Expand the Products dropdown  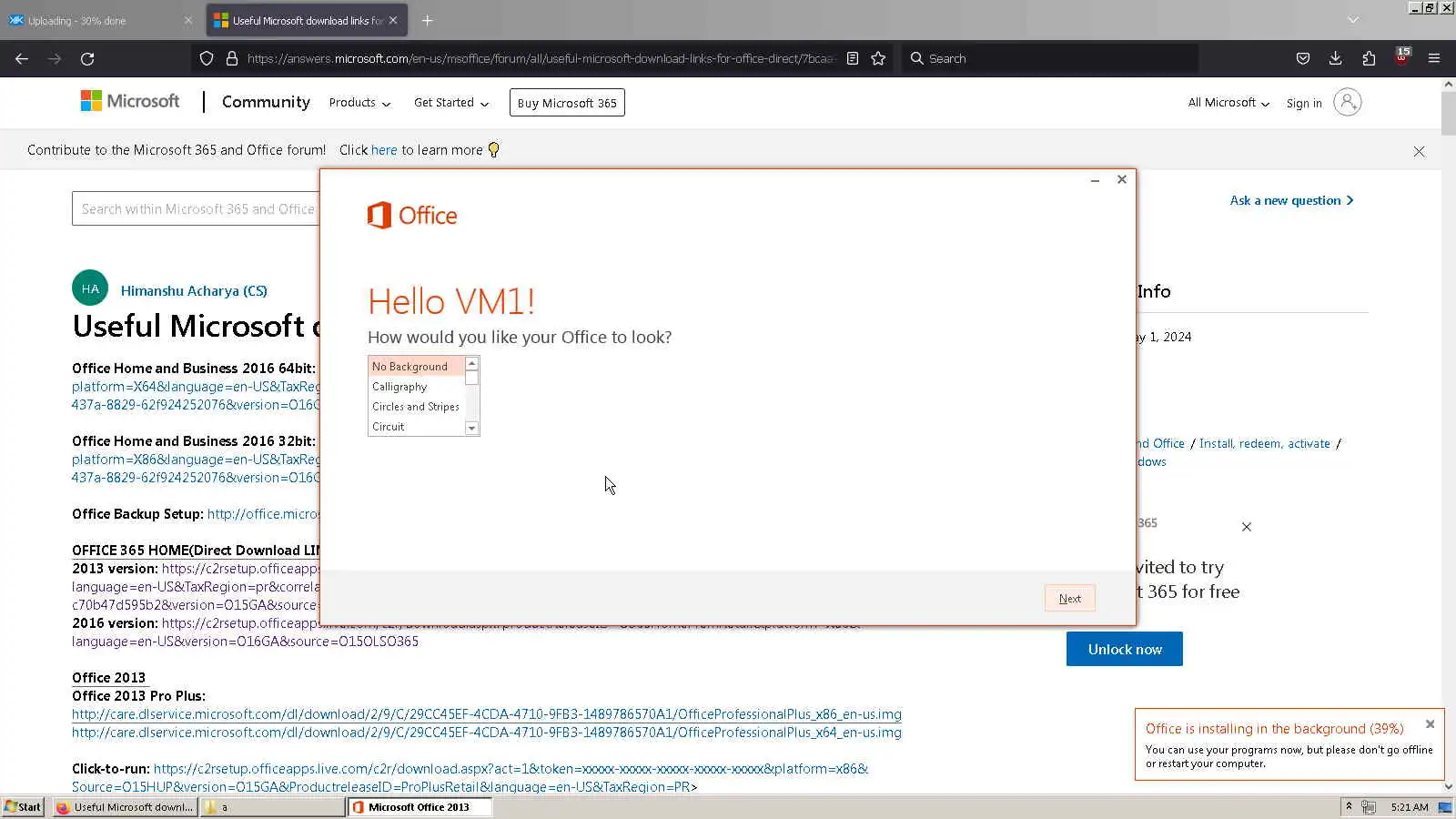pos(359,103)
